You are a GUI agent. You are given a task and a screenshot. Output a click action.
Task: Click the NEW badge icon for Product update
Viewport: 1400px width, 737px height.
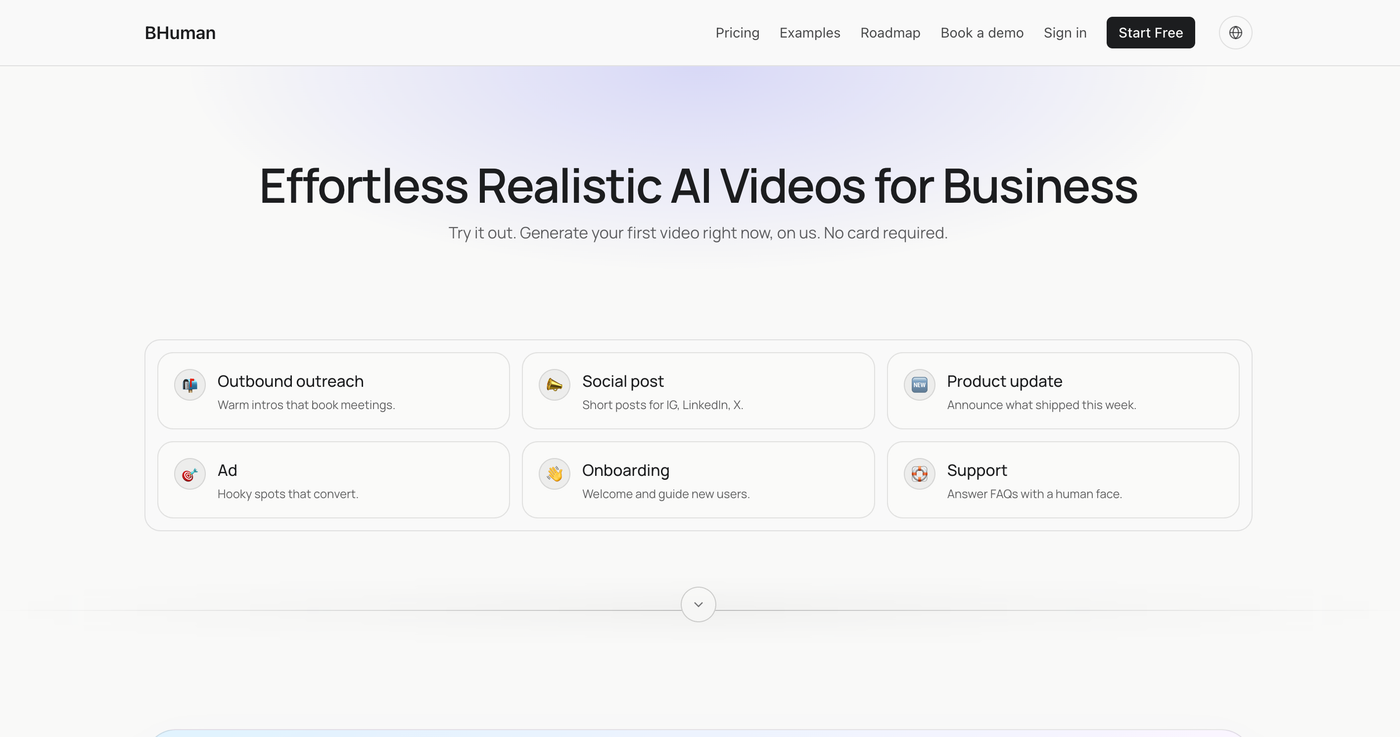pos(919,385)
